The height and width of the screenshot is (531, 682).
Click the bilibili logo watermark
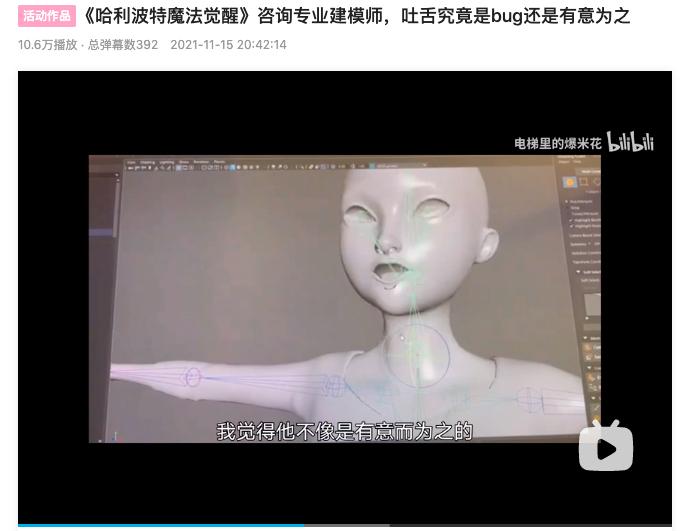630,143
